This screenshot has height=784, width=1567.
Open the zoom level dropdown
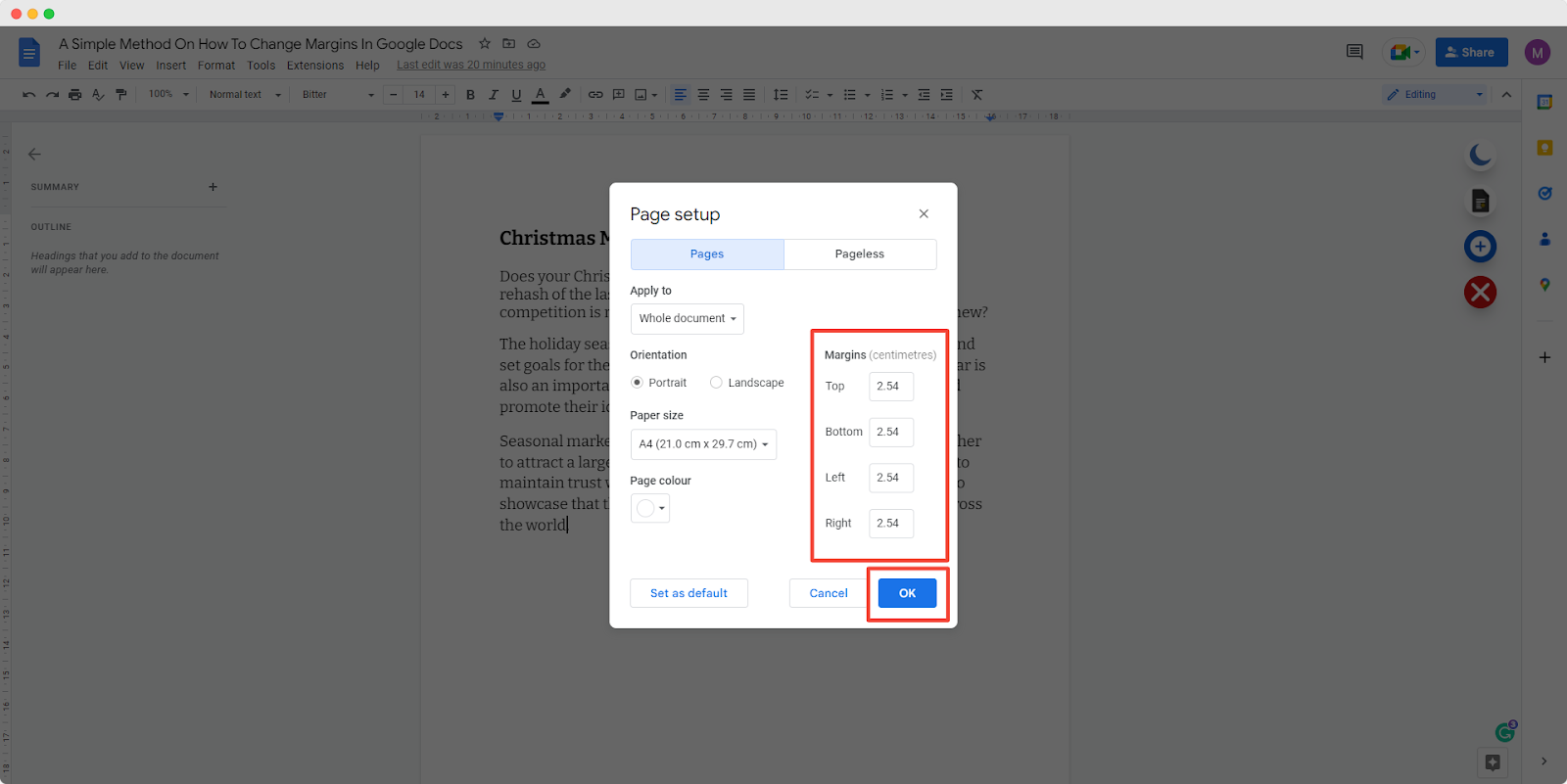click(x=168, y=95)
